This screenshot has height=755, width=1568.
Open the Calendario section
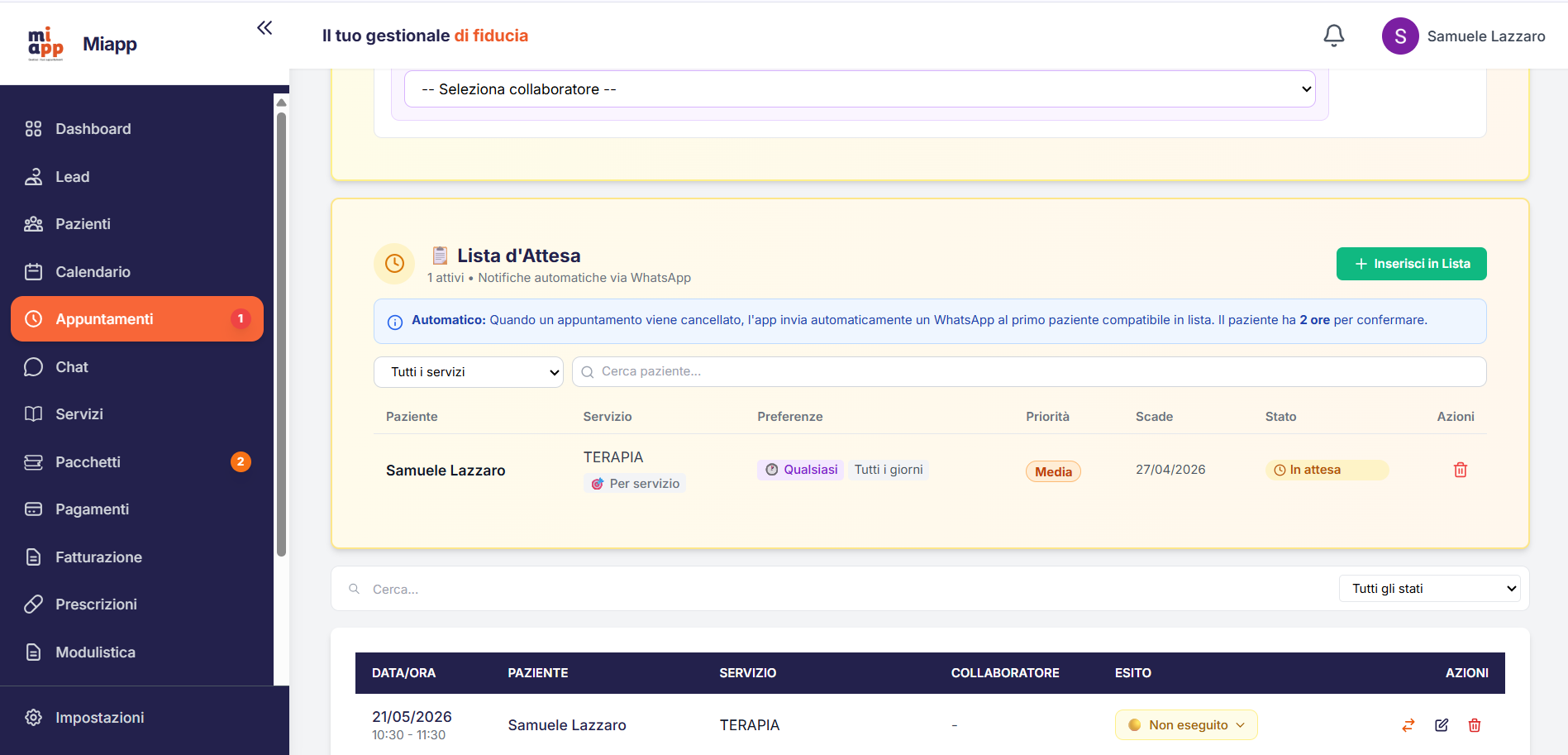point(92,271)
